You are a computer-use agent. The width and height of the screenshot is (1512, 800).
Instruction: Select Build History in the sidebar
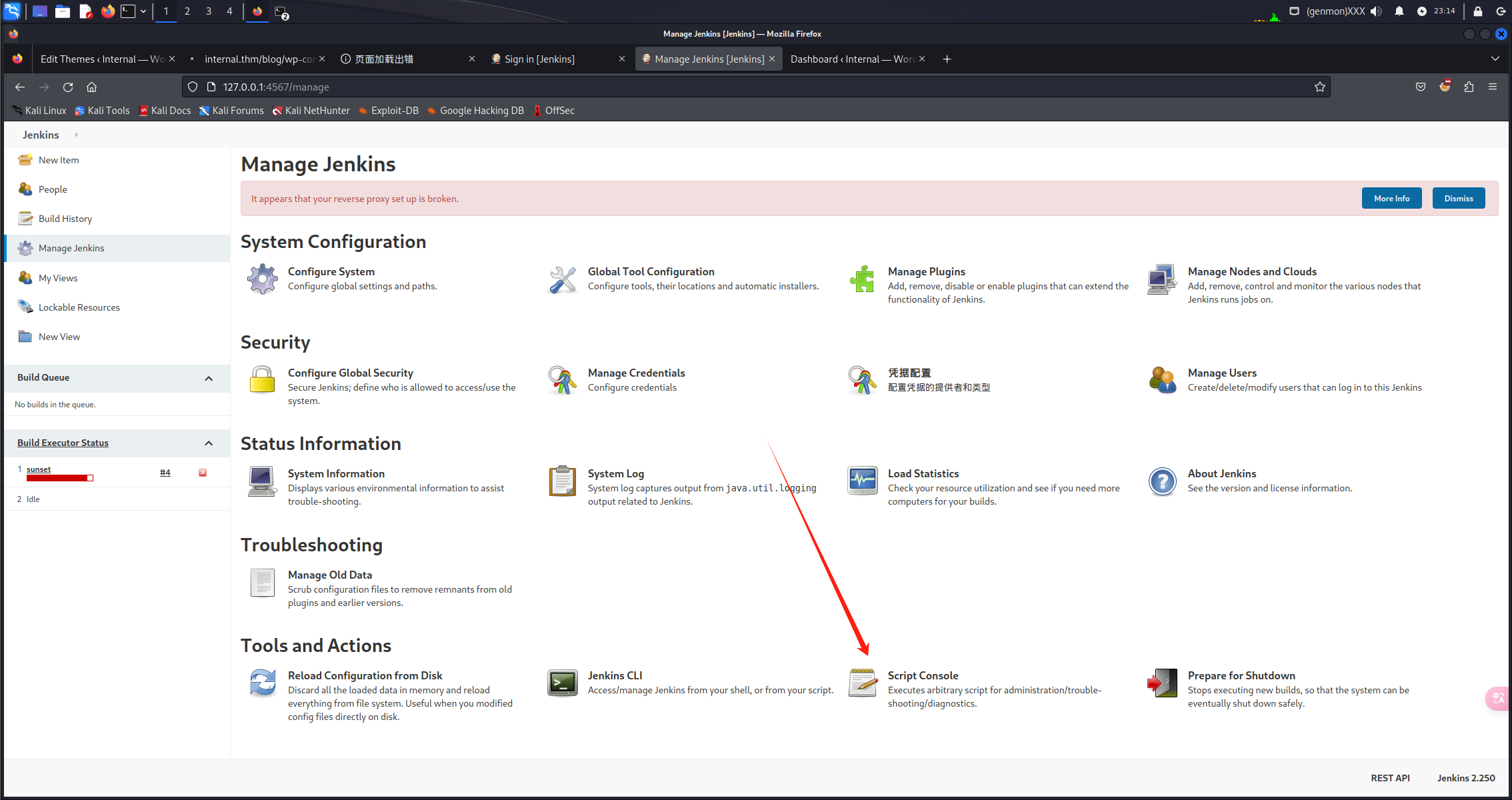[65, 219]
